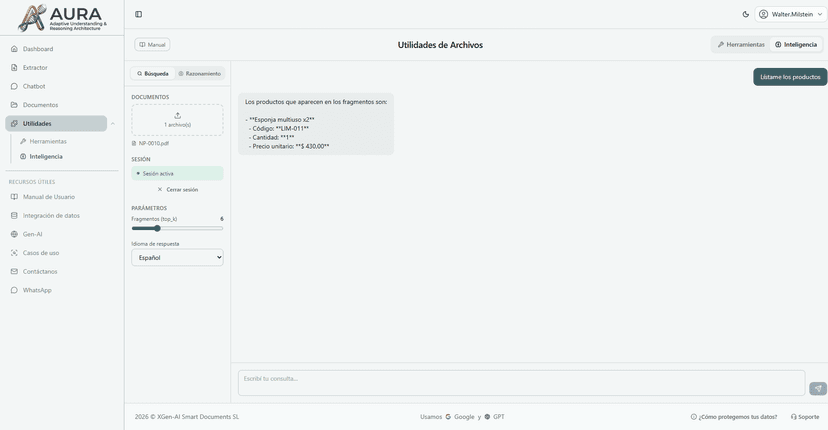Viewport: 828px width, 430px height.
Task: Select the Herramientas view toggle
Action: 741,45
